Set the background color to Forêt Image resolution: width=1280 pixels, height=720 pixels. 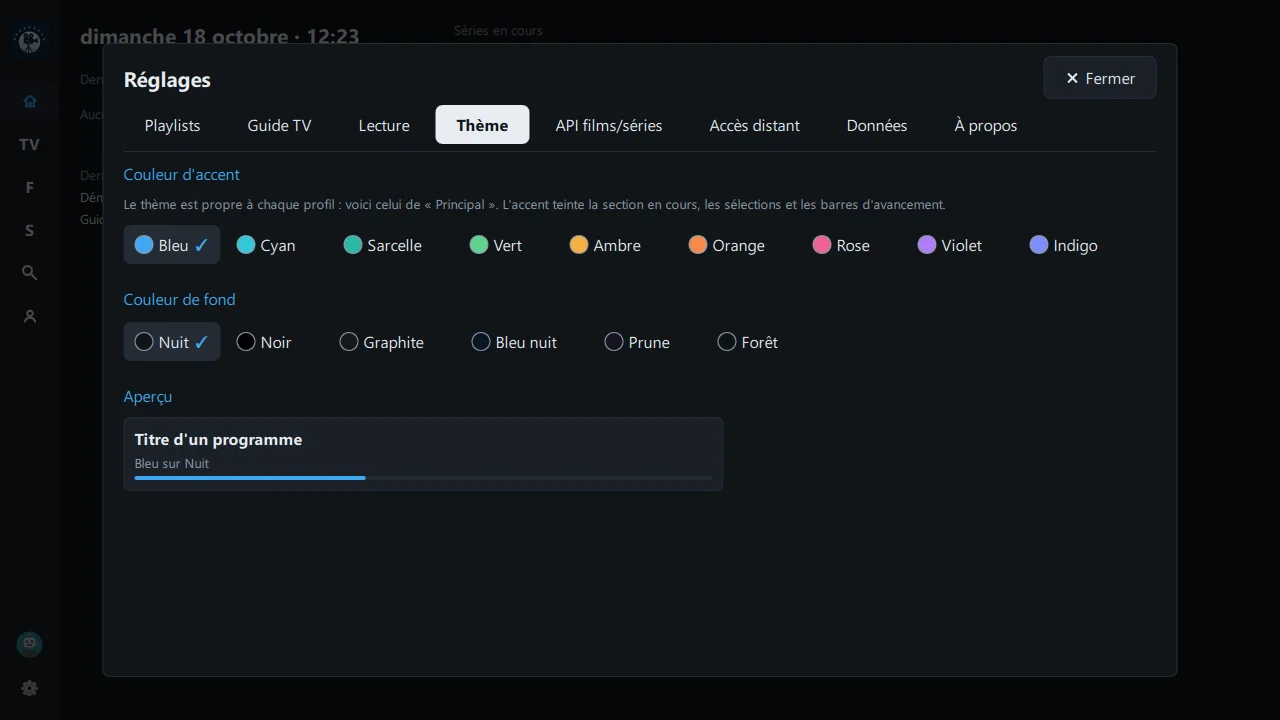click(748, 342)
